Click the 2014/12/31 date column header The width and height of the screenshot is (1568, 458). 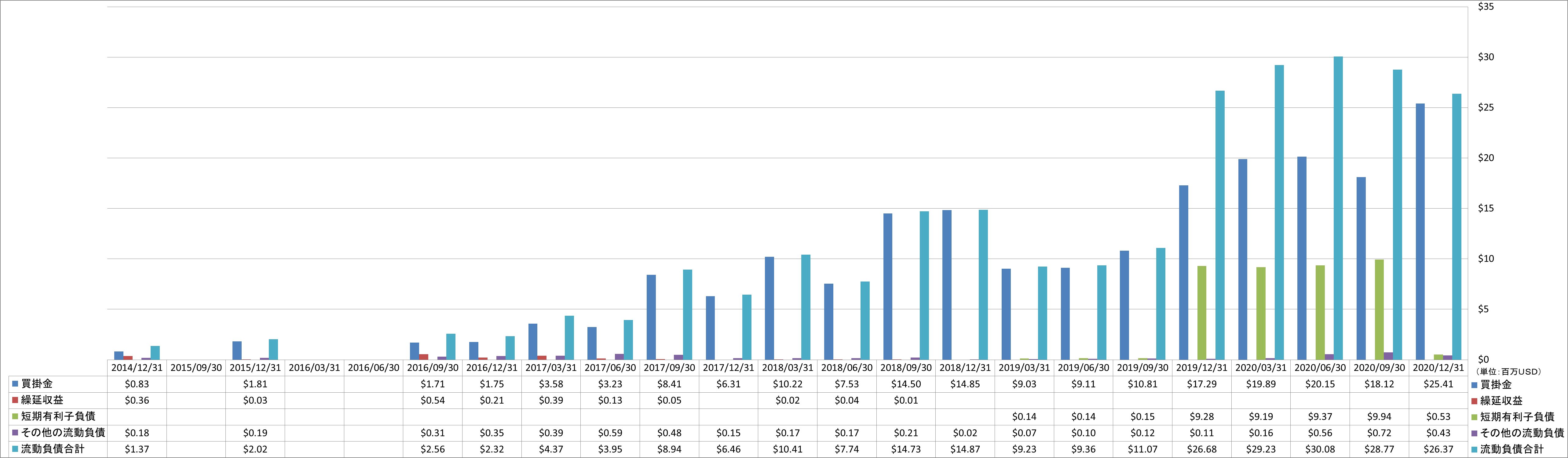point(137,368)
